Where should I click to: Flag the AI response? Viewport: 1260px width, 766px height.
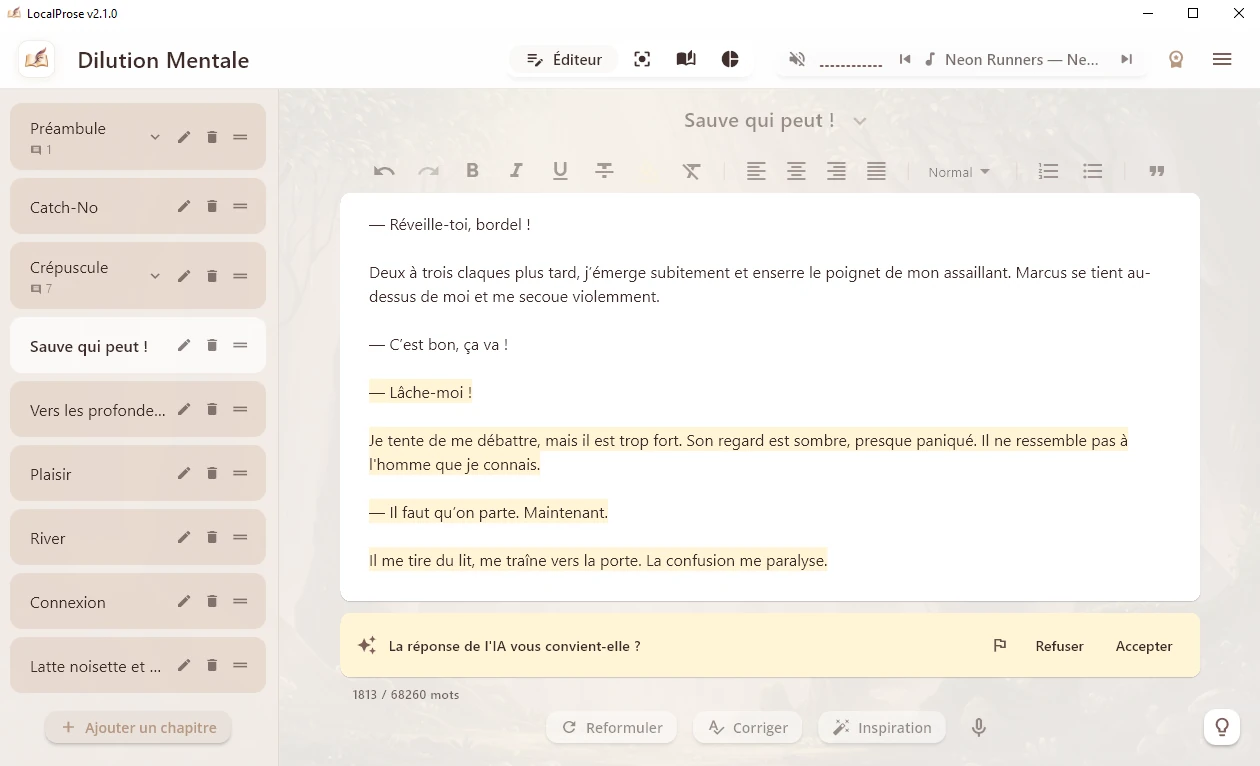pos(999,646)
